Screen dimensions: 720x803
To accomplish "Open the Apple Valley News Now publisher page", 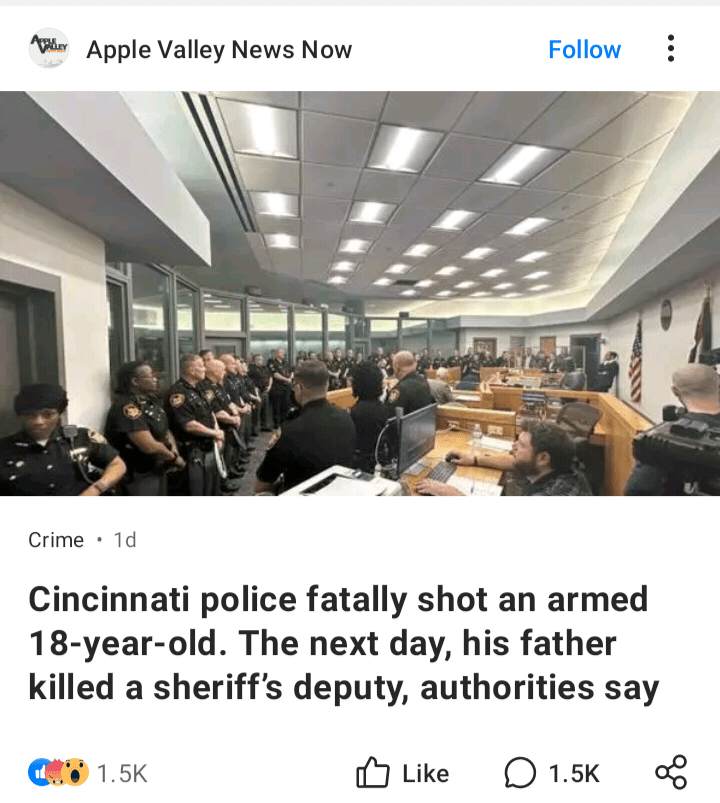I will pyautogui.click(x=219, y=50).
